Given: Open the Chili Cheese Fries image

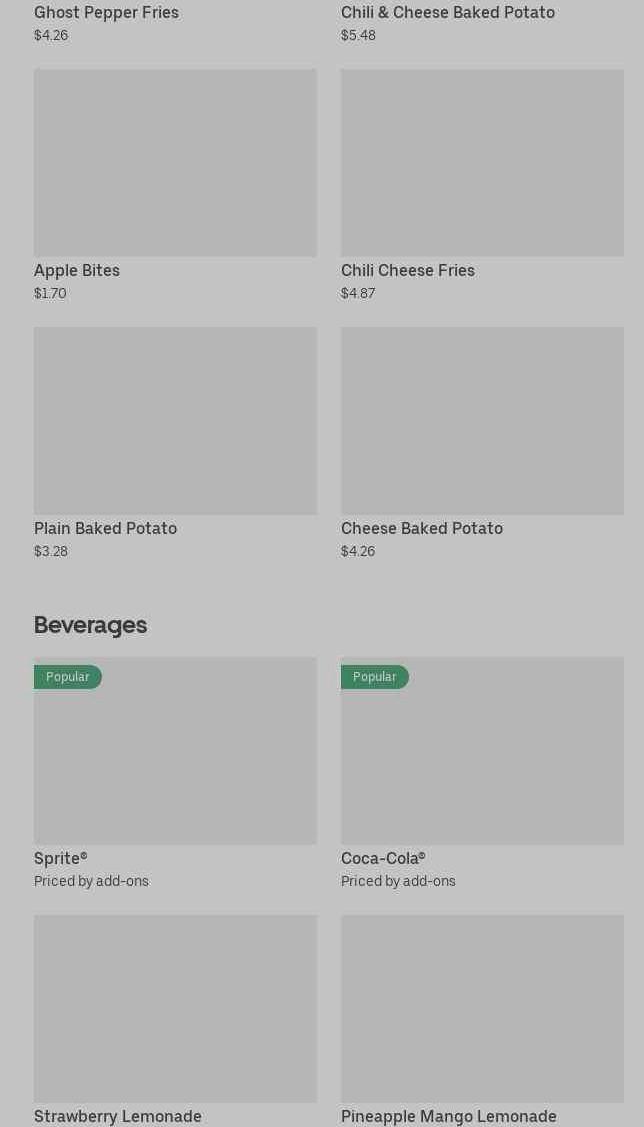Looking at the screenshot, I should (482, 162).
